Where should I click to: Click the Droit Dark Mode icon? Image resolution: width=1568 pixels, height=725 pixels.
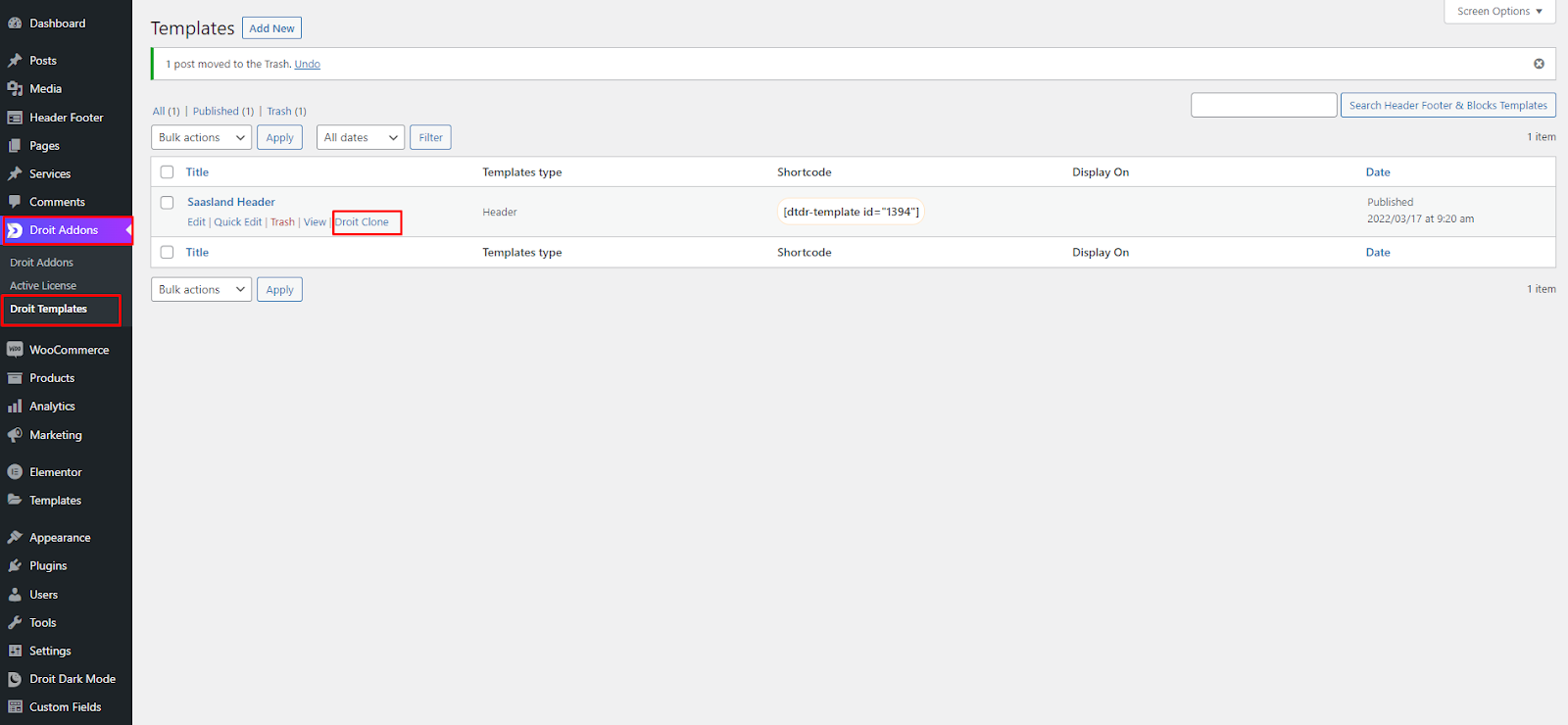[15, 679]
